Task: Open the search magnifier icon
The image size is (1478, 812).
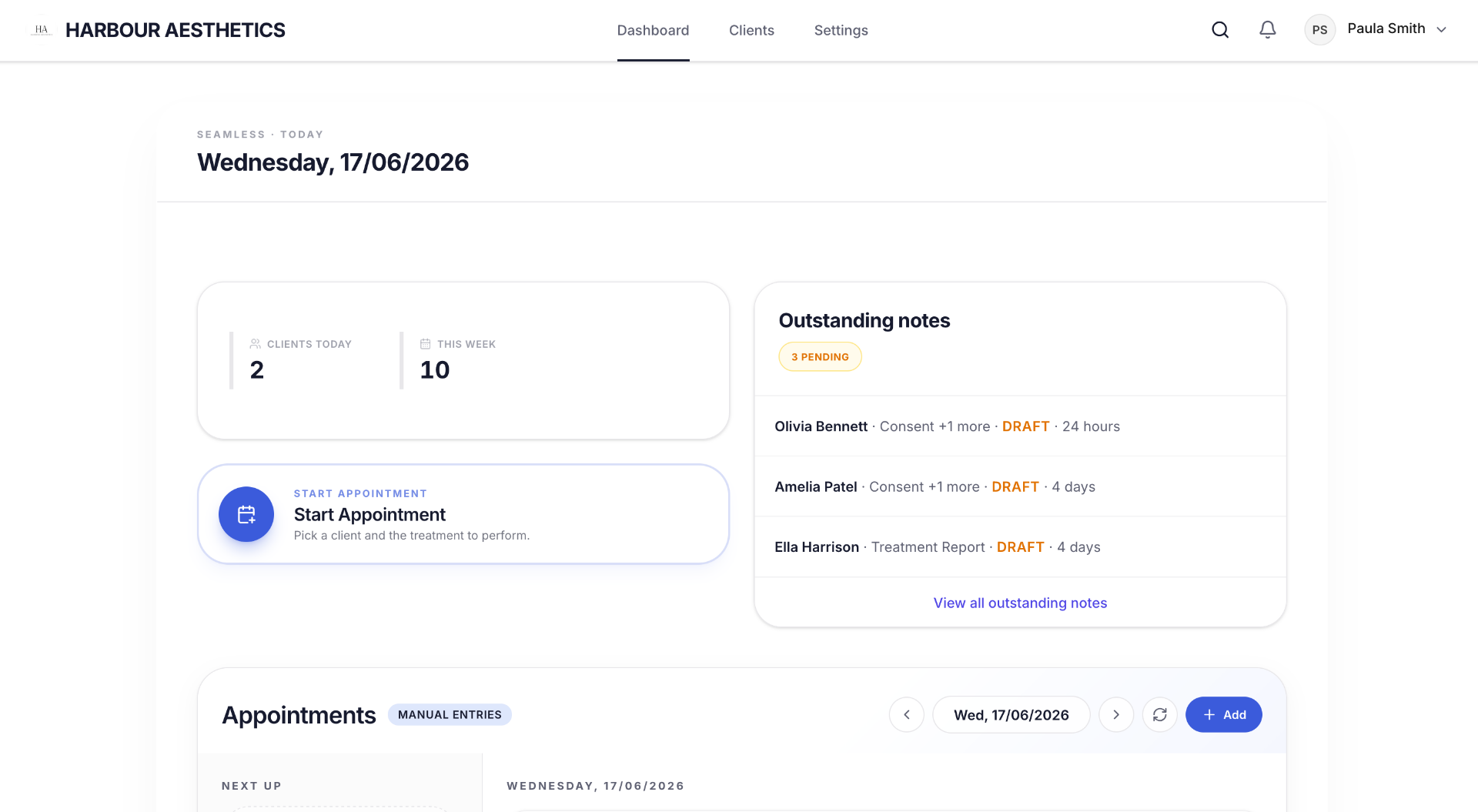Action: pos(1220,30)
